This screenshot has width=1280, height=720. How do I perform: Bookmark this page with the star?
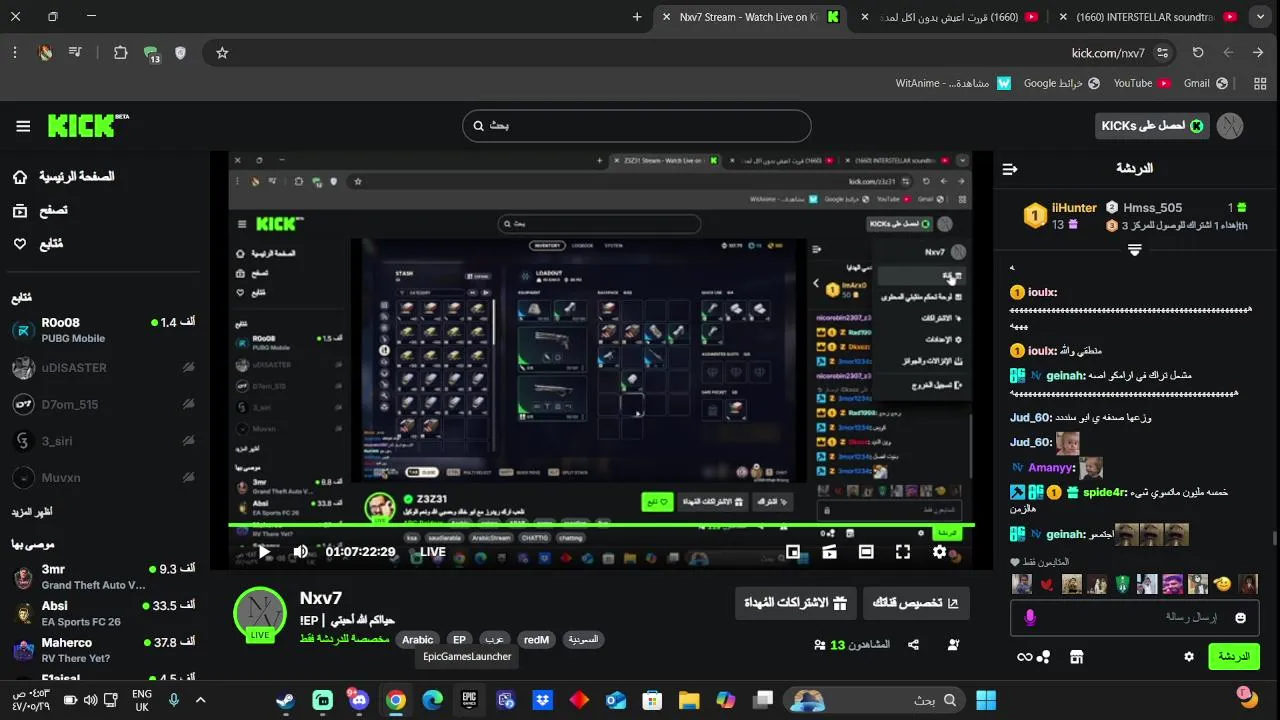[x=222, y=53]
